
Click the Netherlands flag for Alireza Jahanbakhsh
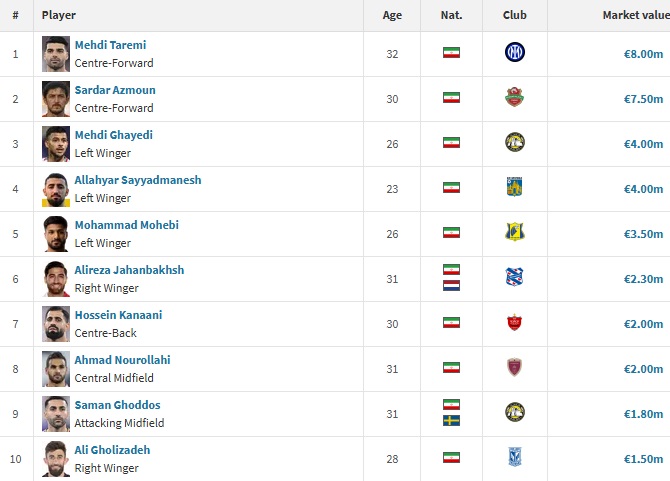[x=451, y=285]
